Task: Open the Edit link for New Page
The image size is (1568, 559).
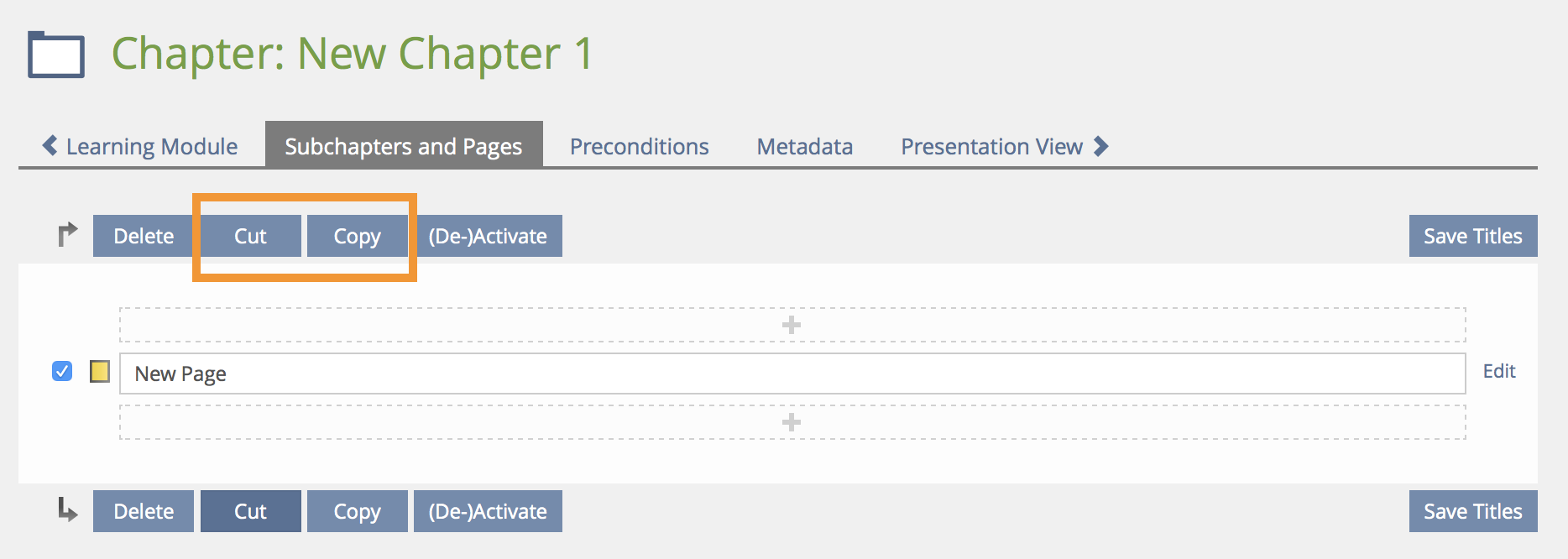Action: pos(1498,371)
